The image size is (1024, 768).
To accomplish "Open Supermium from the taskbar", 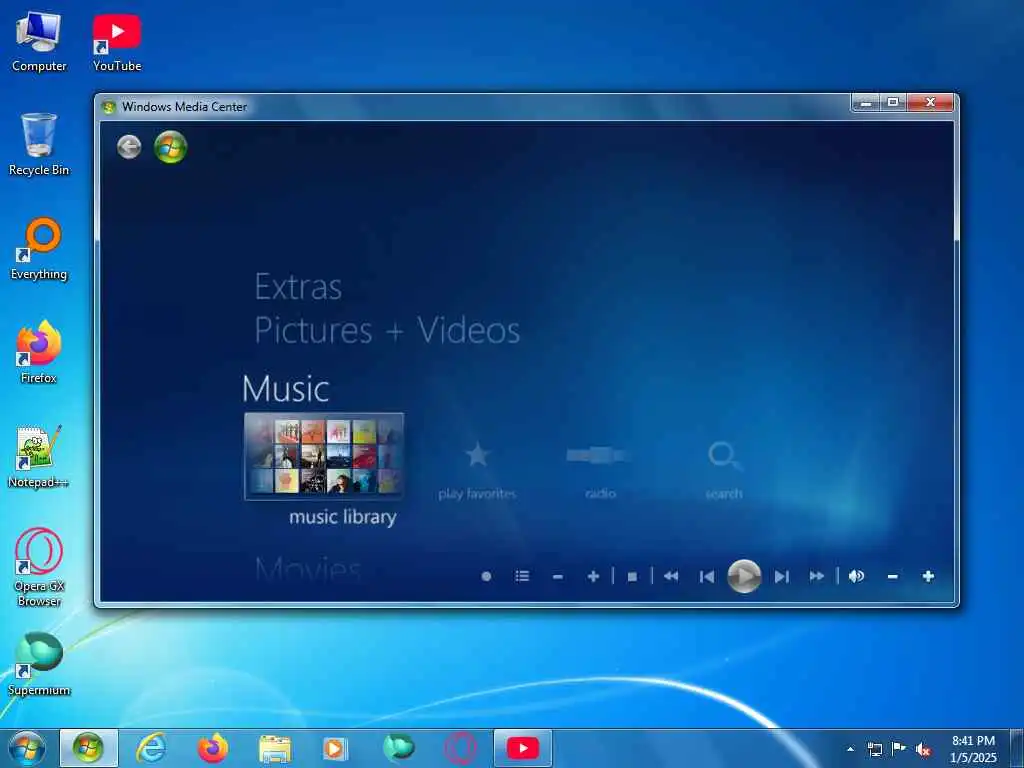I will (x=398, y=748).
